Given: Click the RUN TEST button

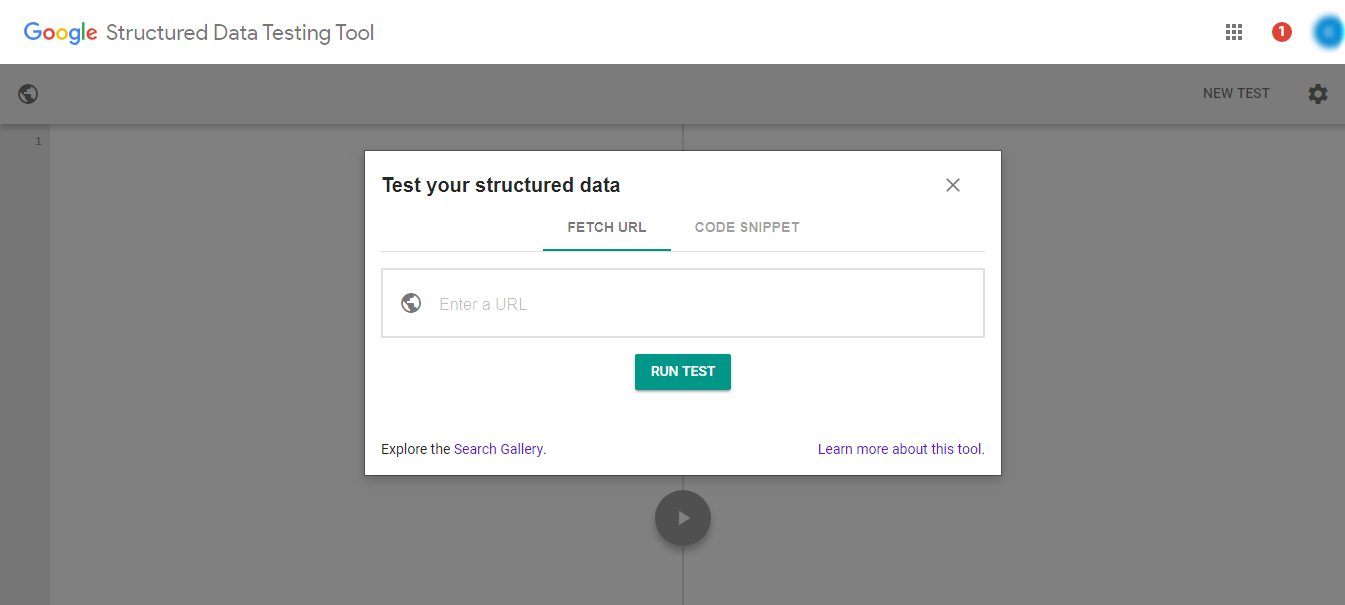Looking at the screenshot, I should click(682, 371).
